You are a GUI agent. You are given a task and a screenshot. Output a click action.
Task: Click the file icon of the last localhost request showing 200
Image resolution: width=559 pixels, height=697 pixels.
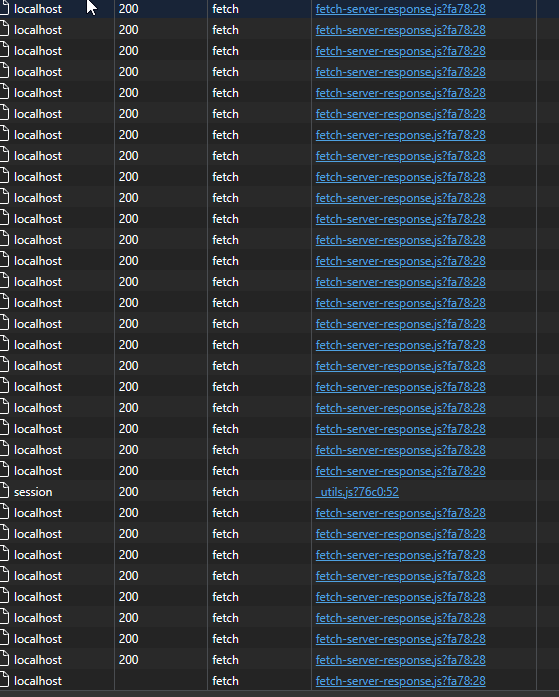(x=4, y=660)
